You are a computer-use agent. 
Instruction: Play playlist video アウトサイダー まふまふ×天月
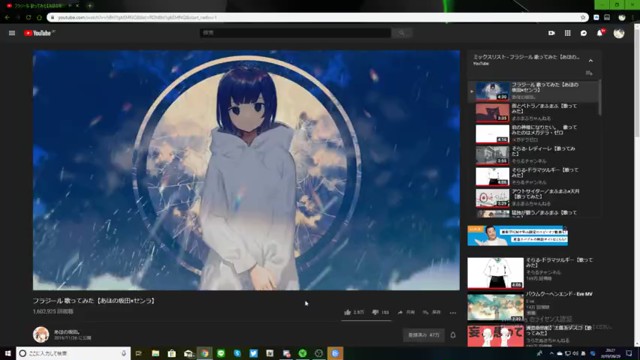(x=534, y=197)
